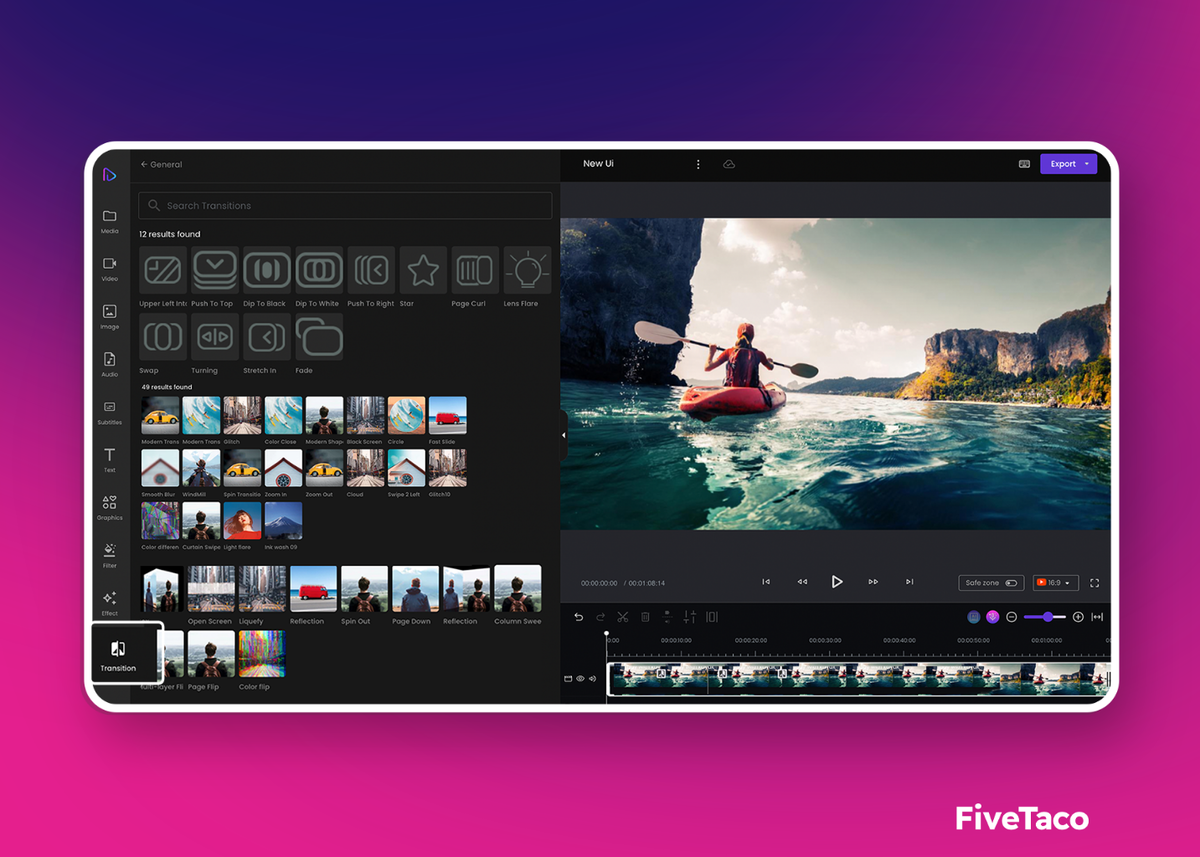Screen dimensions: 1200x857
Task: Click the cloud save status icon
Action: coord(729,164)
